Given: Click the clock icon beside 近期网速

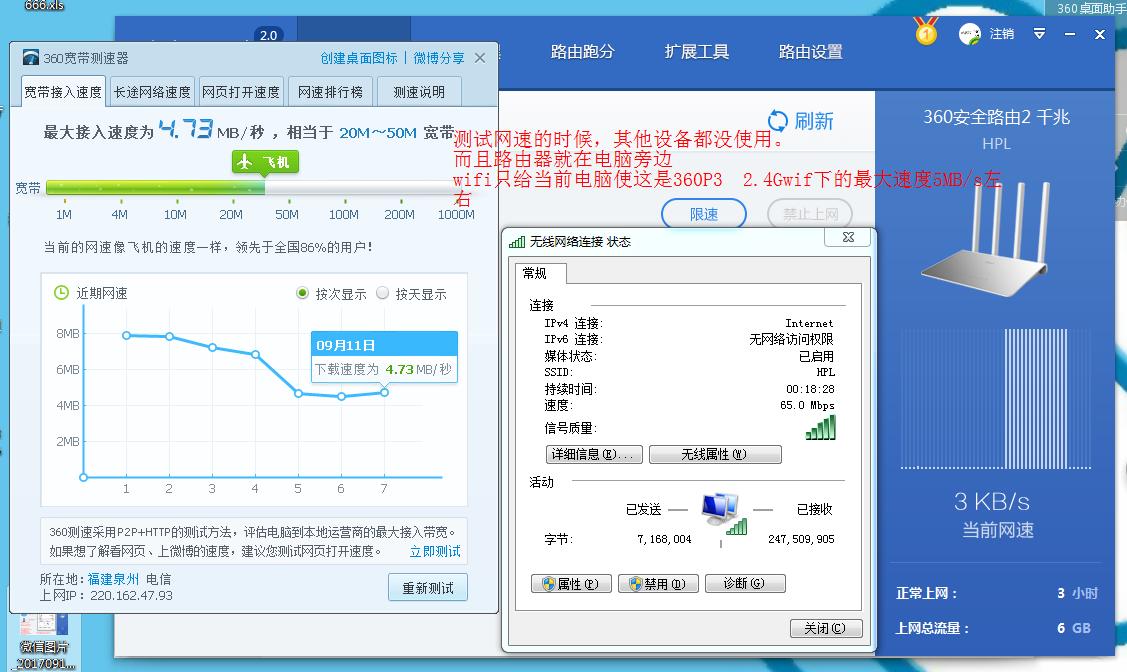Looking at the screenshot, I should pyautogui.click(x=62, y=293).
